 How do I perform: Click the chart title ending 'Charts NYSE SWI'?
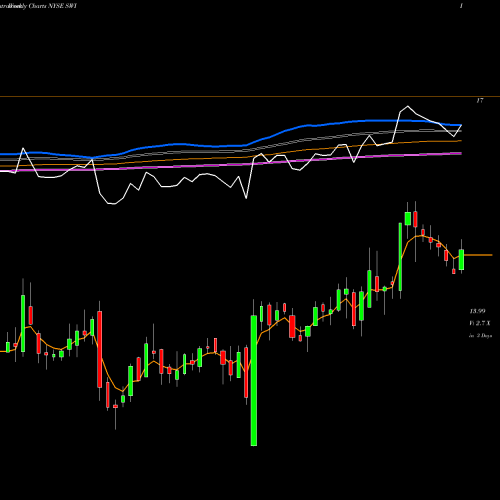tap(38, 6)
